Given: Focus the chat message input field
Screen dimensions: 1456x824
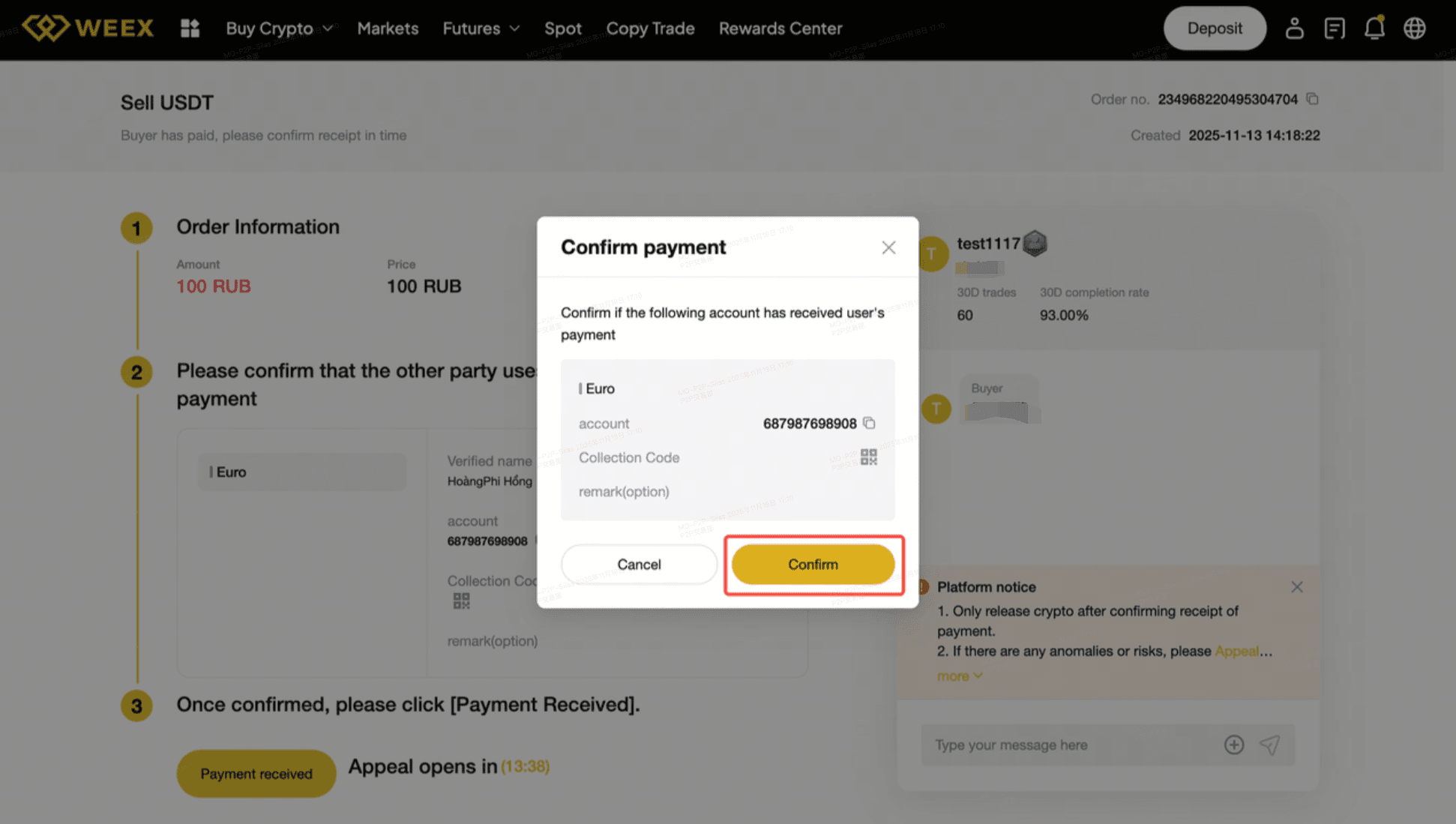Looking at the screenshot, I should click(x=1065, y=745).
